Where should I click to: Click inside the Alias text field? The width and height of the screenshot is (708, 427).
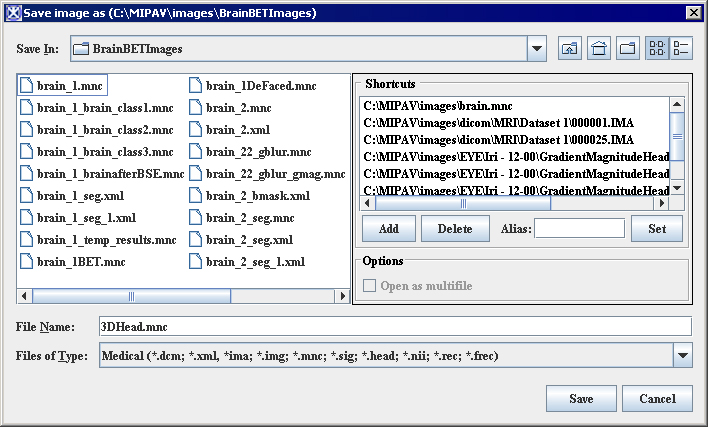(x=578, y=229)
